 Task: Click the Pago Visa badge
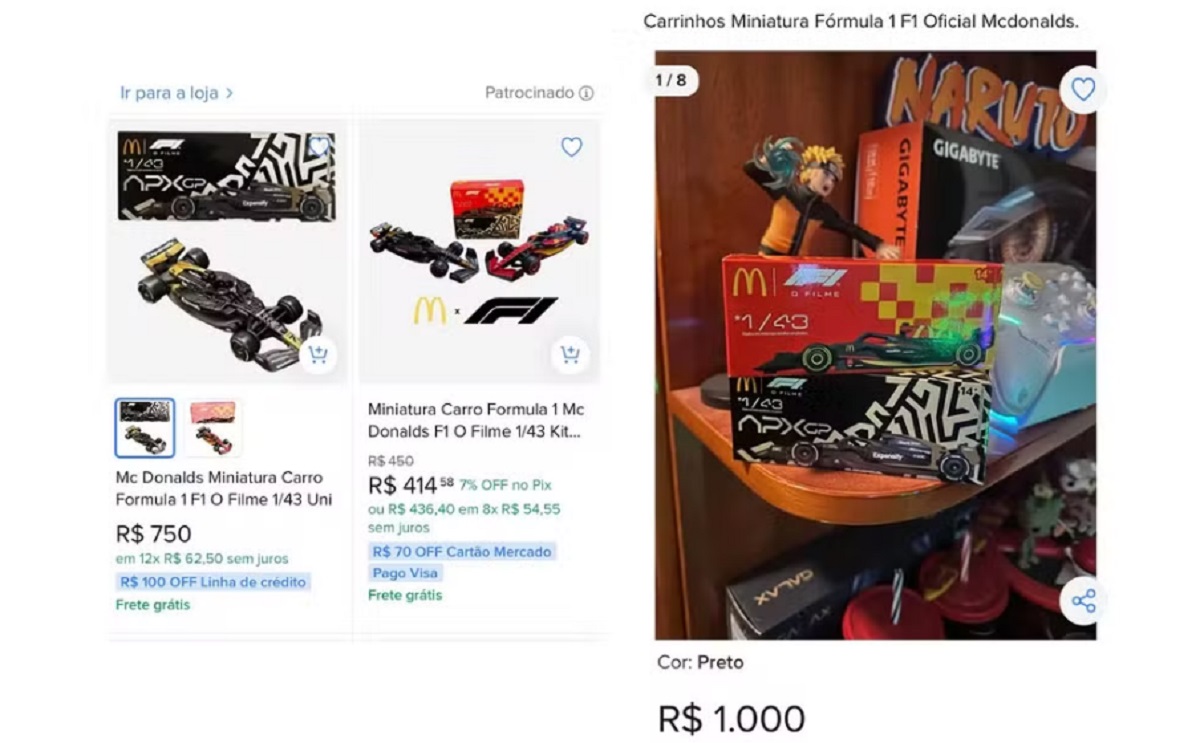click(x=405, y=573)
